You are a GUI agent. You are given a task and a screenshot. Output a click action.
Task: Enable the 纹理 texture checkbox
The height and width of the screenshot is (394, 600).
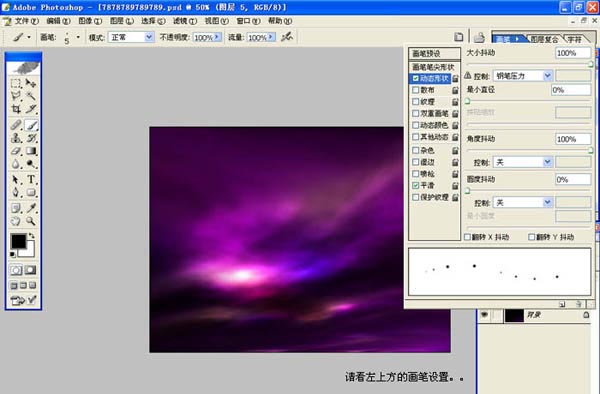(x=416, y=101)
